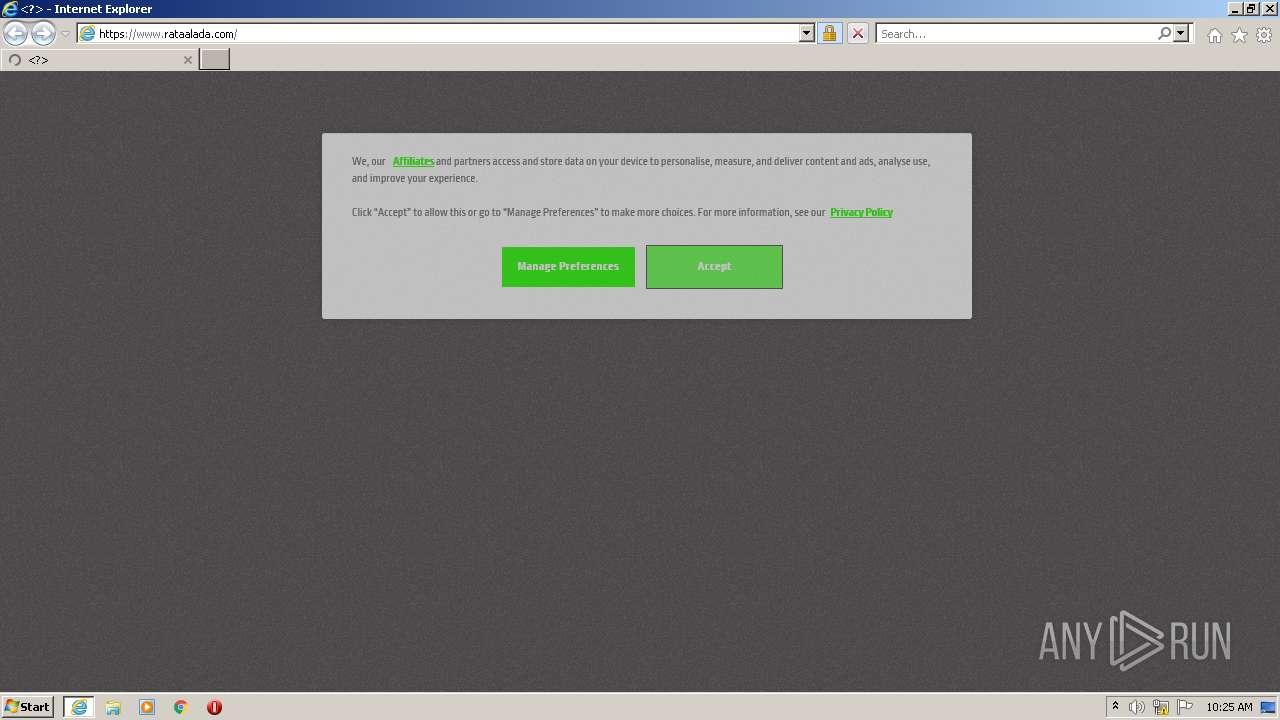Follow the Affiliates link
This screenshot has height=720, width=1280.
(x=413, y=161)
